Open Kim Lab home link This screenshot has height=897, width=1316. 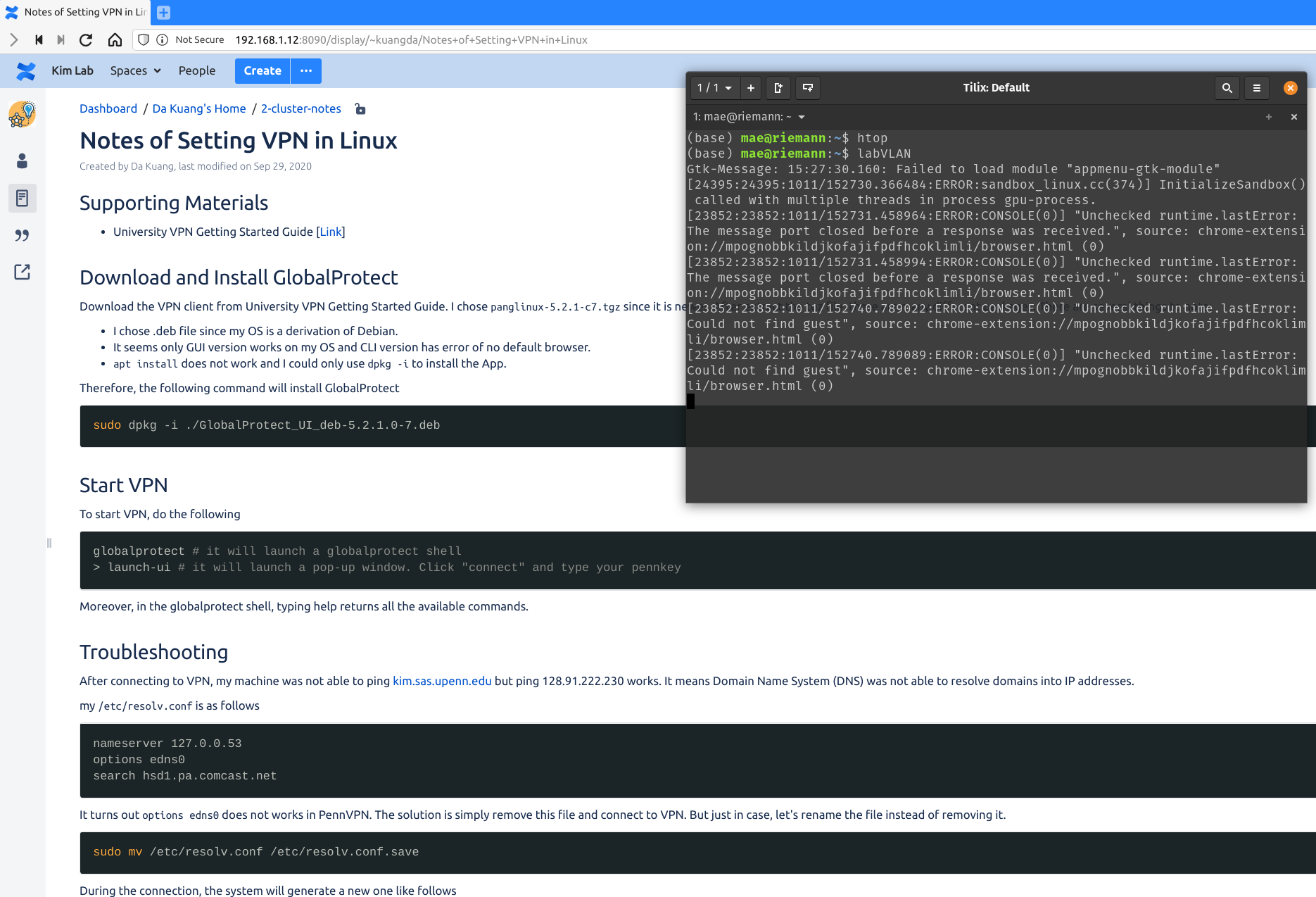pyautogui.click(x=72, y=70)
